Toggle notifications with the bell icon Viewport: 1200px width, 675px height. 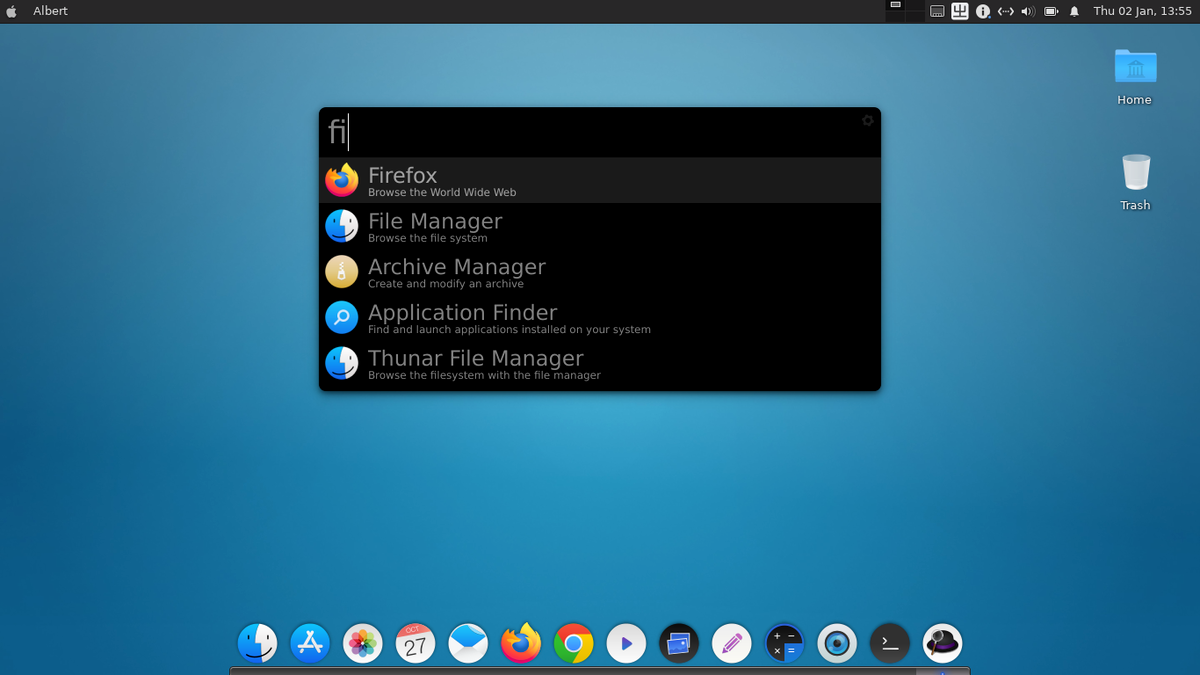pos(1073,11)
